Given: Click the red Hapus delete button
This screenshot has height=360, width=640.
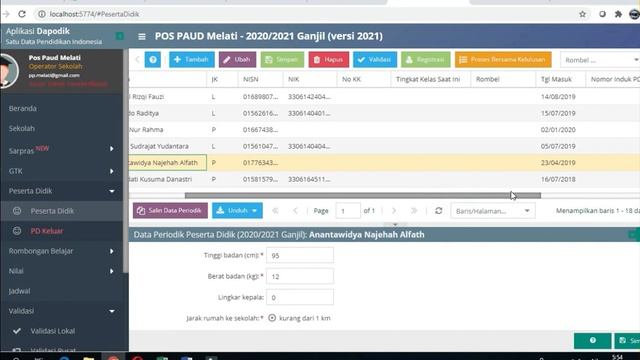Looking at the screenshot, I should [329, 60].
